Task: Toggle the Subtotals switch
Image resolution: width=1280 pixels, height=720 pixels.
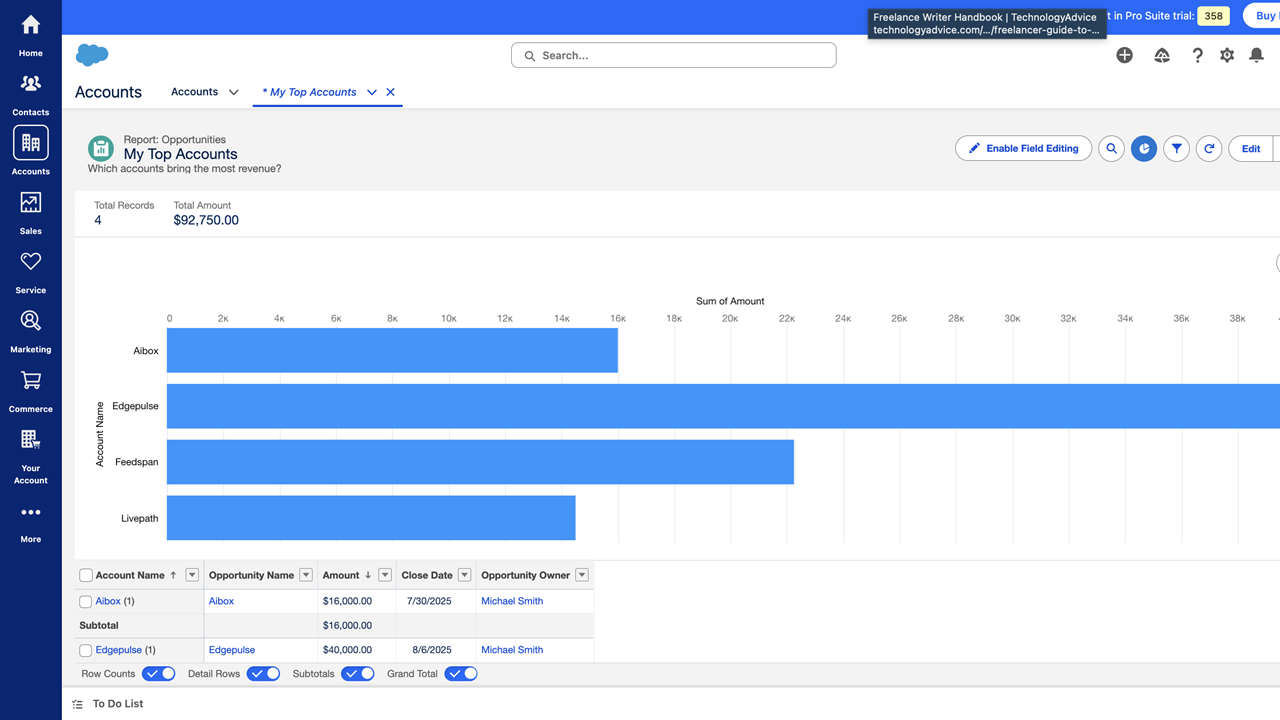Action: tap(358, 674)
